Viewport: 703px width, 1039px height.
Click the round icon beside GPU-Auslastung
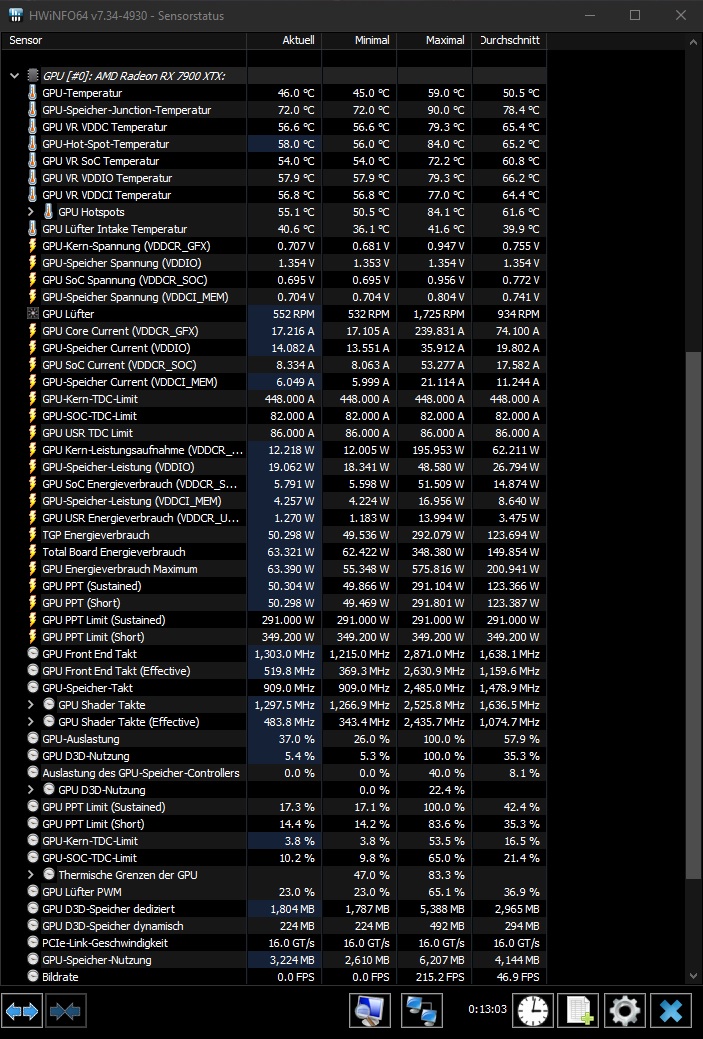(x=32, y=738)
